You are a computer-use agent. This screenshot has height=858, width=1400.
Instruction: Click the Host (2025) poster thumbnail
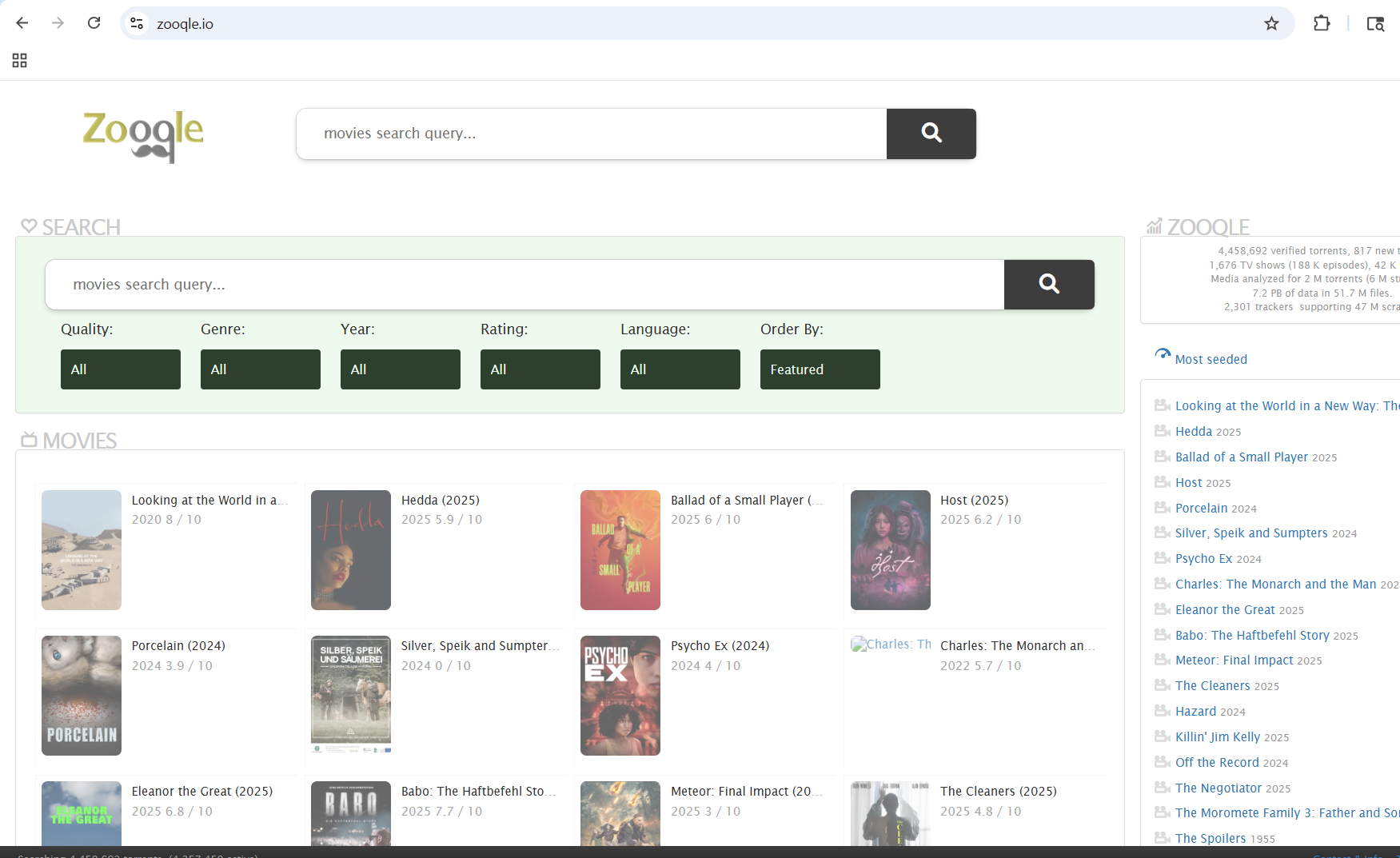coord(891,550)
